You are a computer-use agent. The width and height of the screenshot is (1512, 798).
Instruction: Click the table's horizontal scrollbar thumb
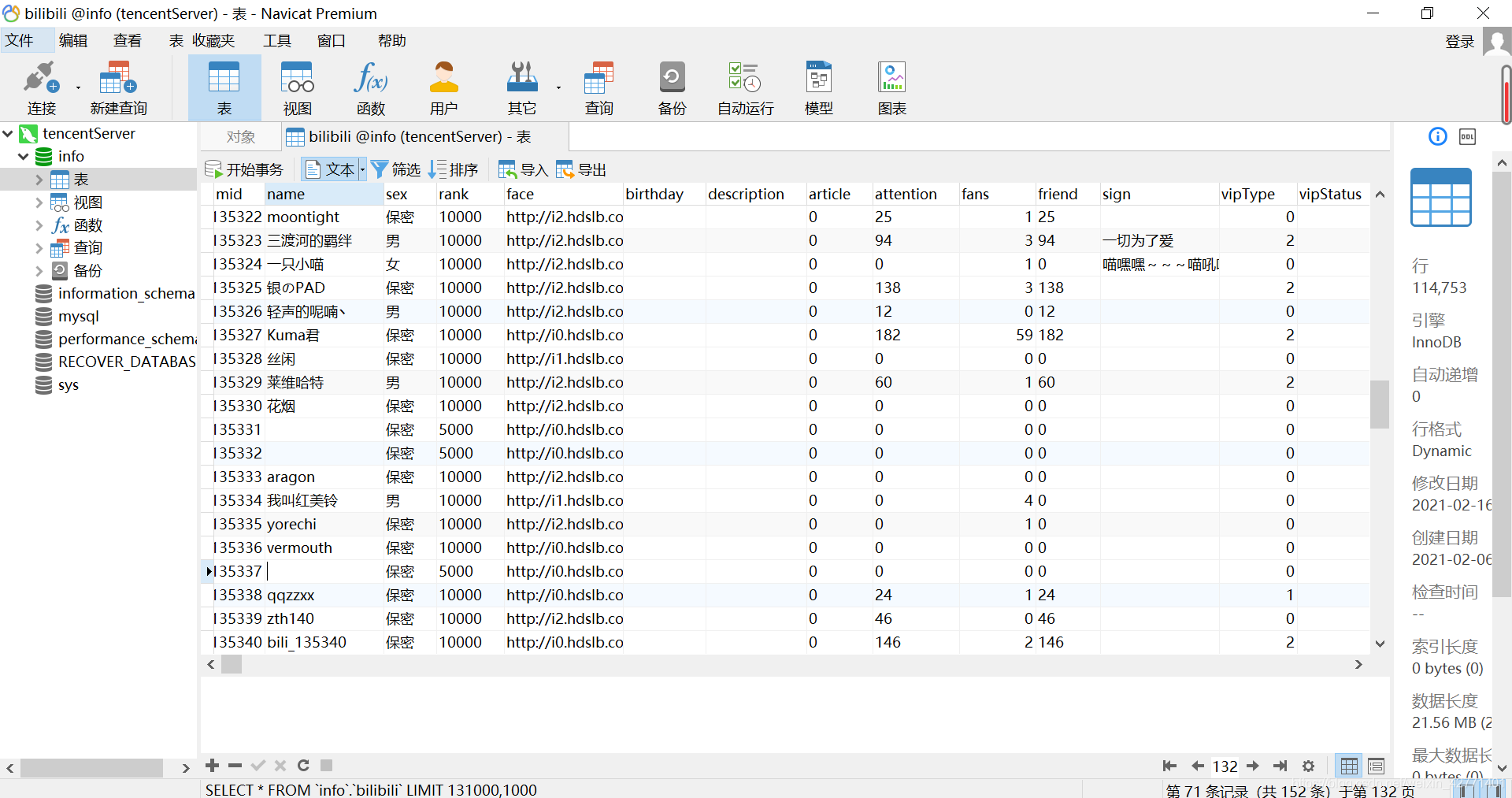pos(232,665)
